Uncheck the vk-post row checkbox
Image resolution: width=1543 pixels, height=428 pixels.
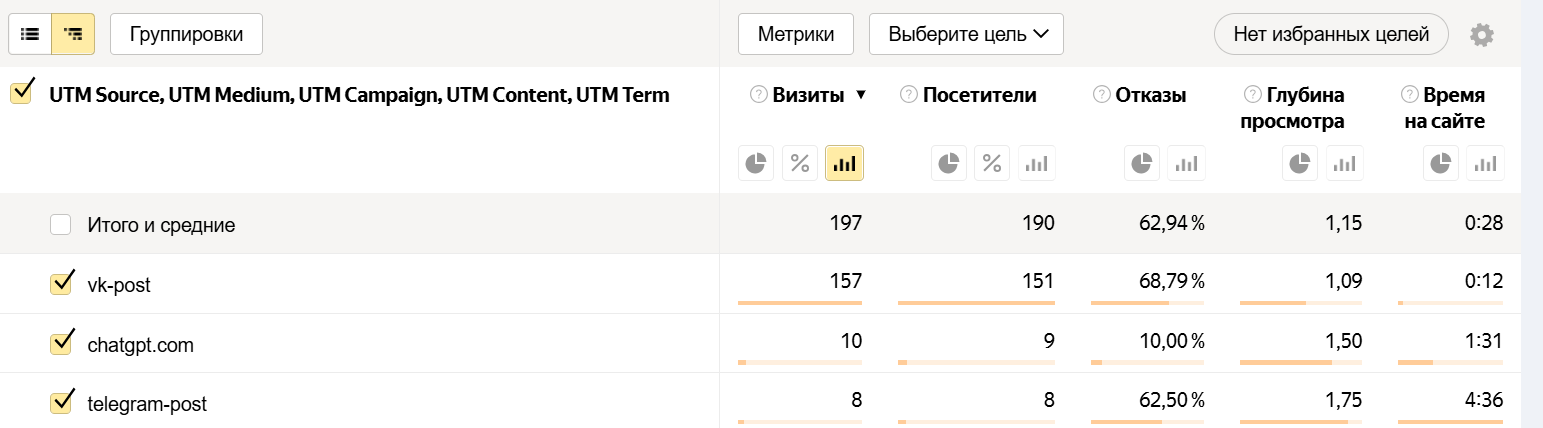[x=61, y=284]
